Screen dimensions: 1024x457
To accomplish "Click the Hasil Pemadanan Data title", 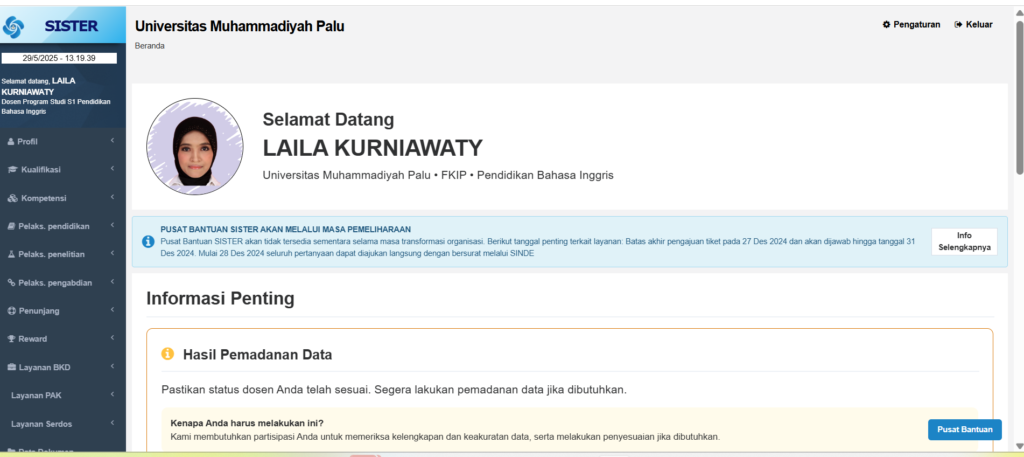I will 257,355.
